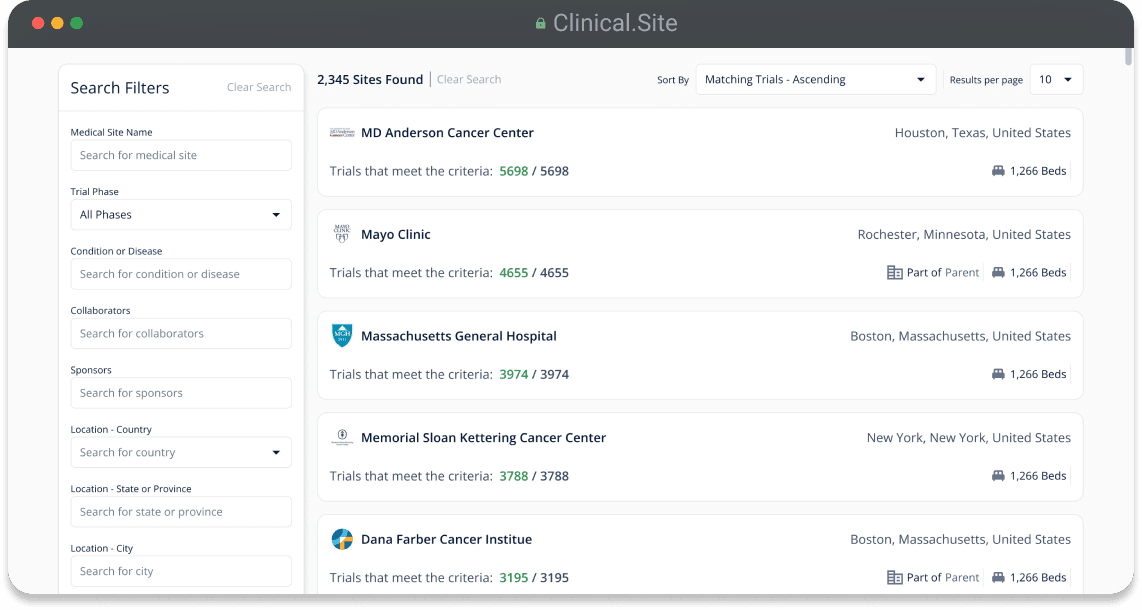Screen dimensions: 1142x610
Task: Click the Mayo Clinic logo icon
Action: (x=342, y=234)
